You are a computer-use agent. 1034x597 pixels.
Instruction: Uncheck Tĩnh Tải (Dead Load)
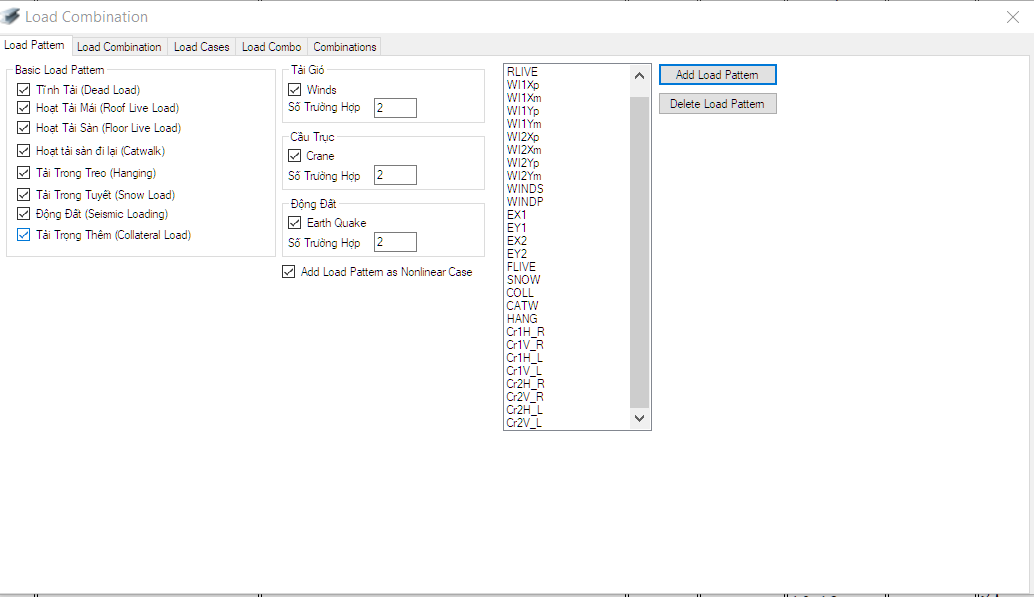pyautogui.click(x=23, y=89)
